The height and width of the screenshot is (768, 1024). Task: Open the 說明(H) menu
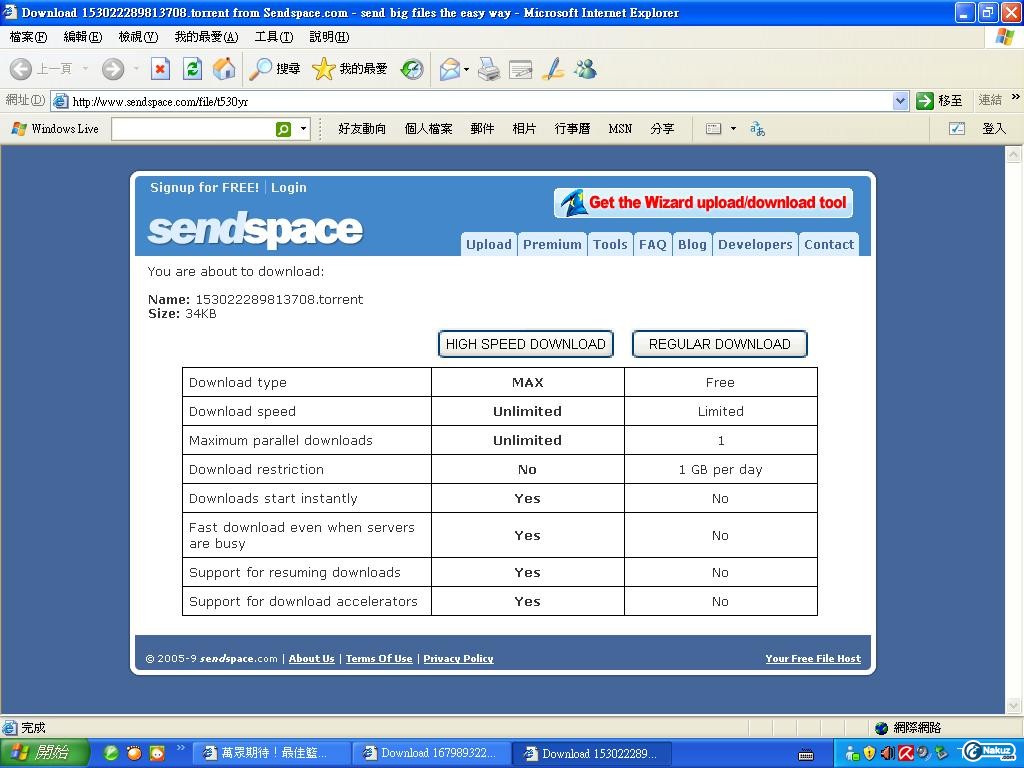[x=329, y=37]
